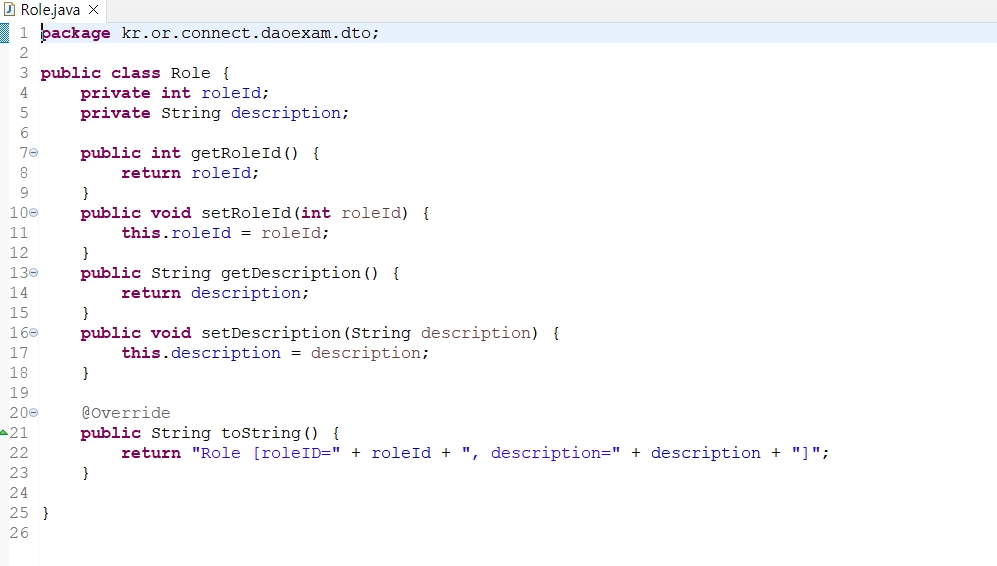Click method name setDescription
997x566 pixels.
pyautogui.click(x=271, y=333)
